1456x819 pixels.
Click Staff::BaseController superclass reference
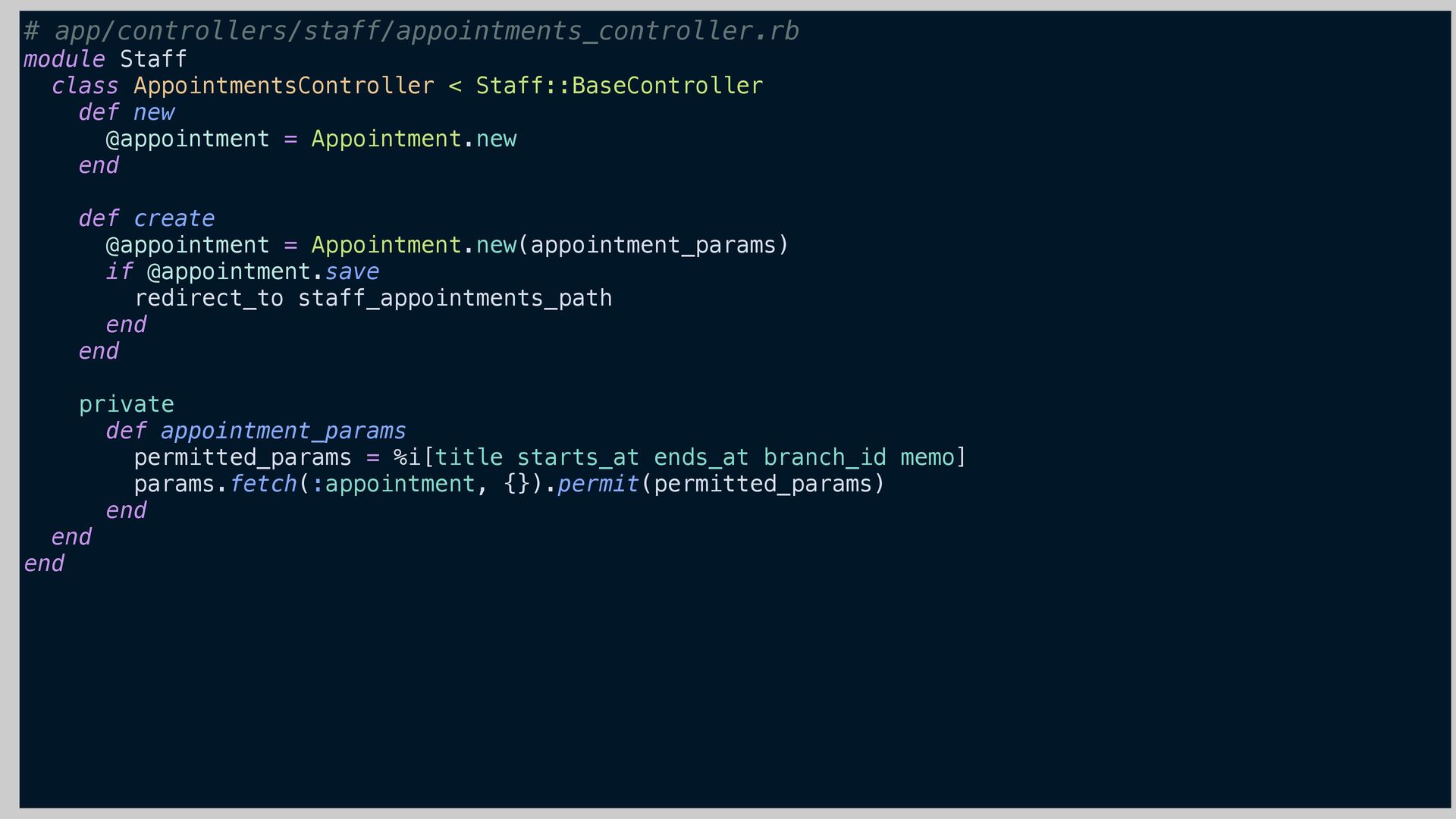coord(619,86)
